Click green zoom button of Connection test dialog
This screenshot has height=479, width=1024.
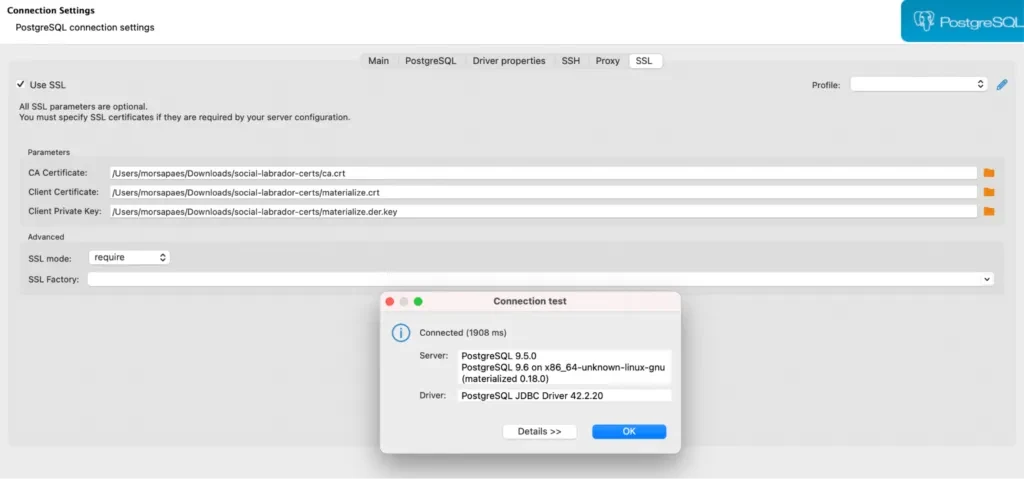tap(418, 301)
